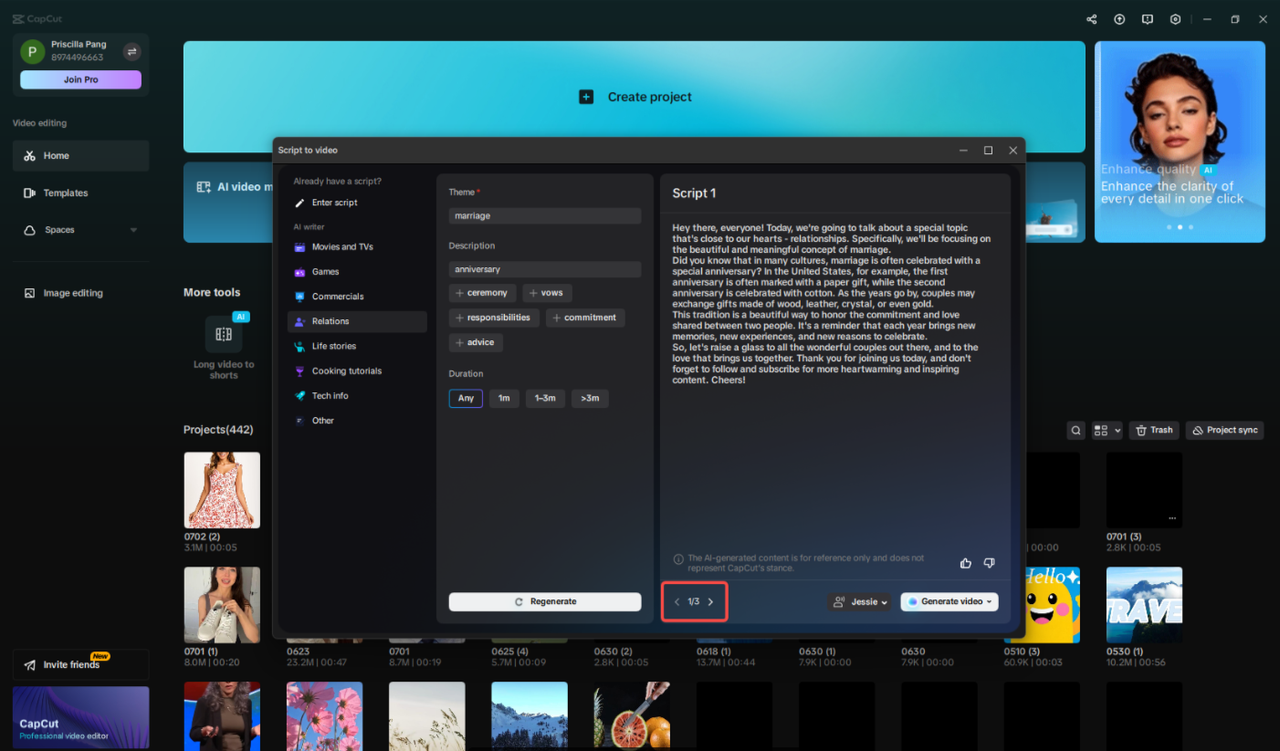Select the Any duration option
The height and width of the screenshot is (751, 1280).
pos(466,398)
